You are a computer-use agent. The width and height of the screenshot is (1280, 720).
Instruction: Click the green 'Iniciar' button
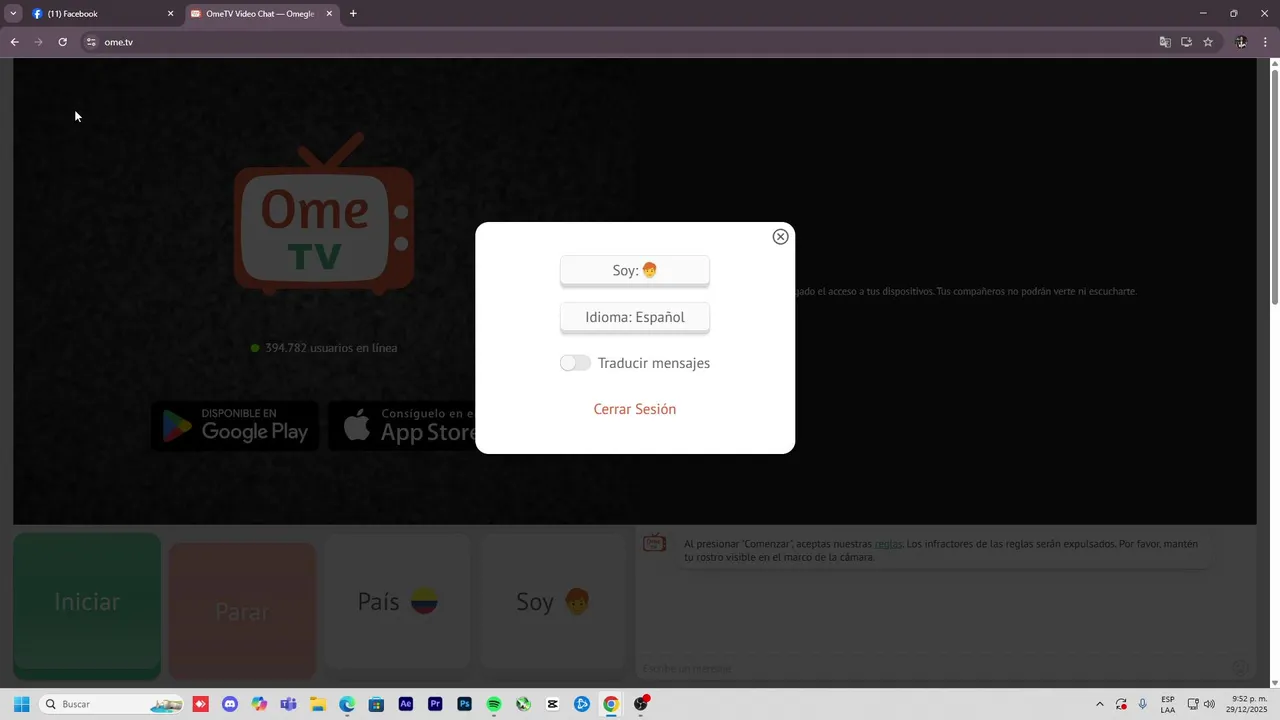[87, 605]
